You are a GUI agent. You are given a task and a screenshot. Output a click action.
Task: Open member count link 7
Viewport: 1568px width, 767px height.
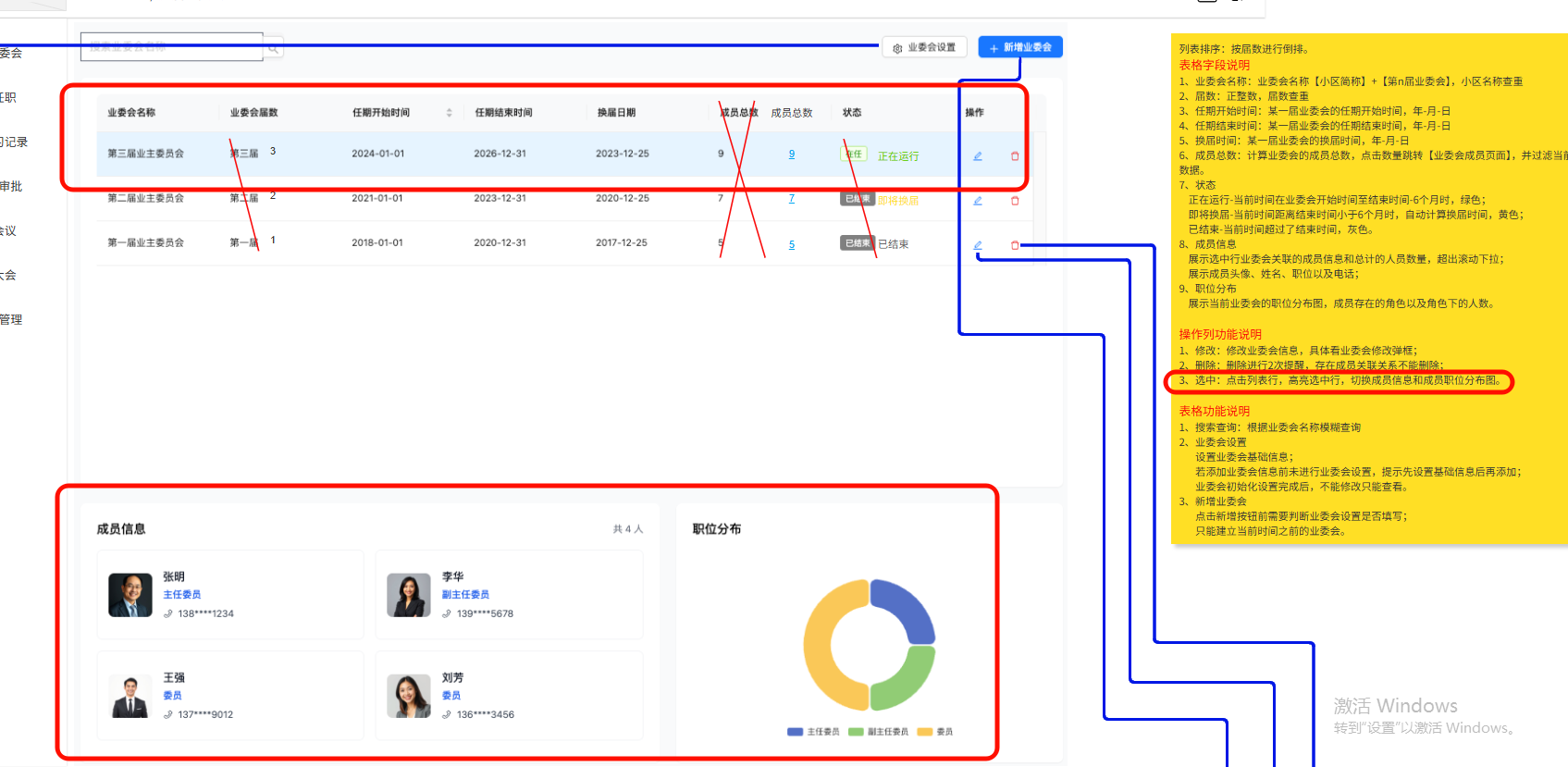[791, 199]
